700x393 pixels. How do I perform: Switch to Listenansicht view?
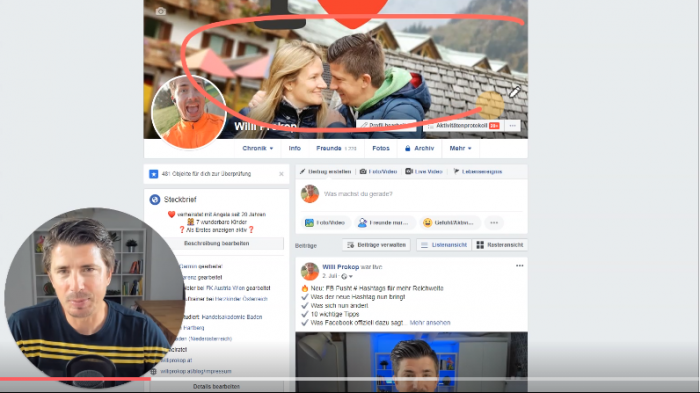pyautogui.click(x=444, y=245)
